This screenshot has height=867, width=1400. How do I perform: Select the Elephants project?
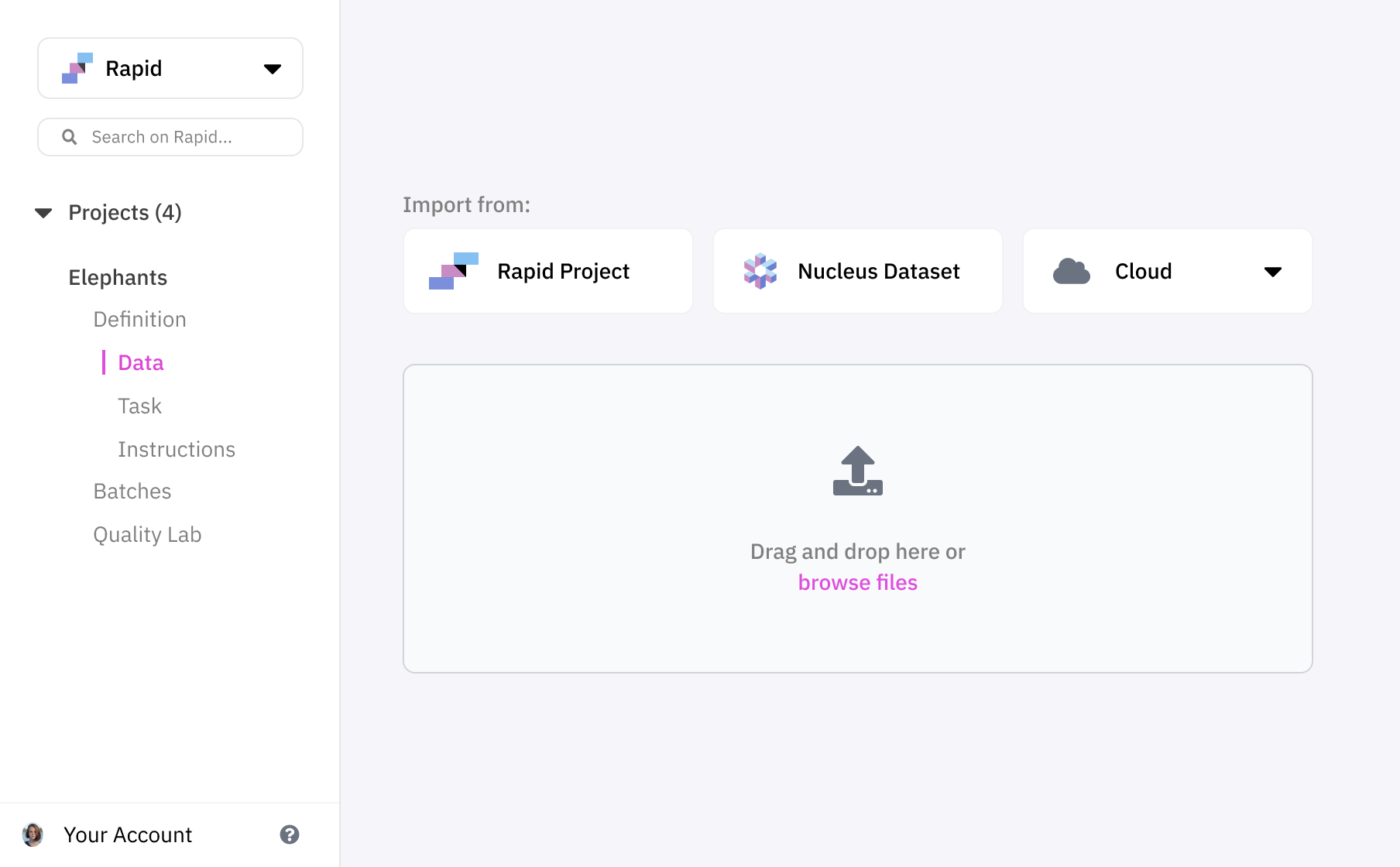[x=118, y=277]
